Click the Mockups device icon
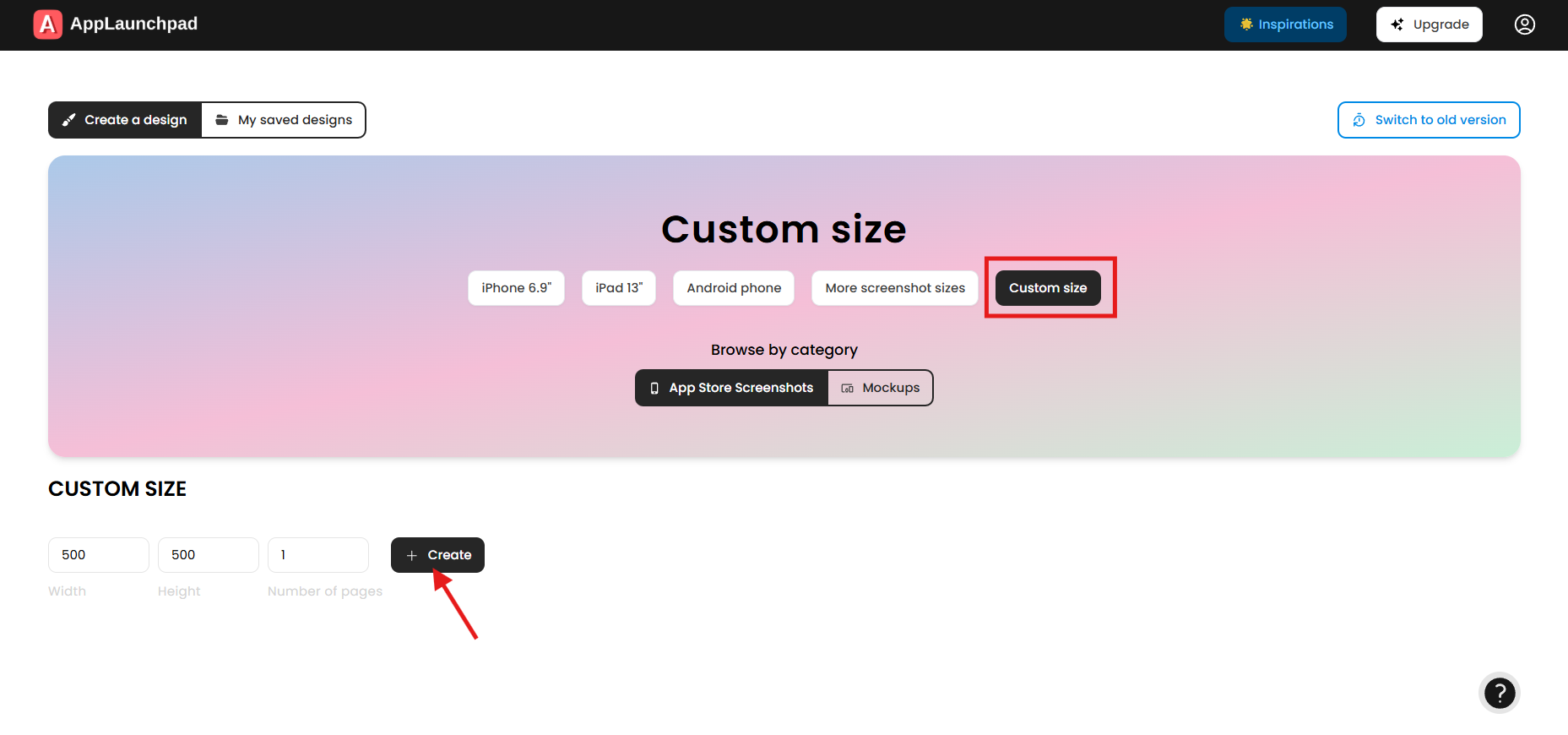 tap(847, 389)
